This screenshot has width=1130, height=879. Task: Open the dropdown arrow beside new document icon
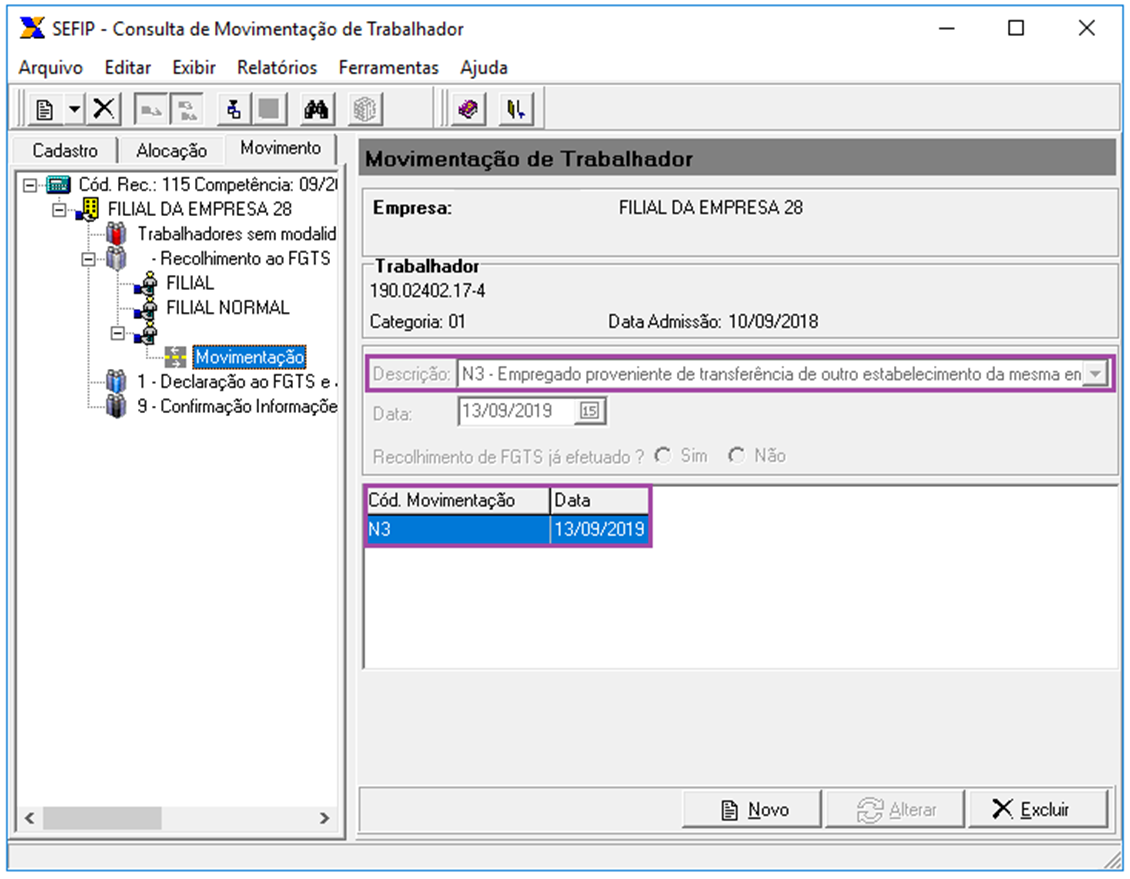click(74, 110)
